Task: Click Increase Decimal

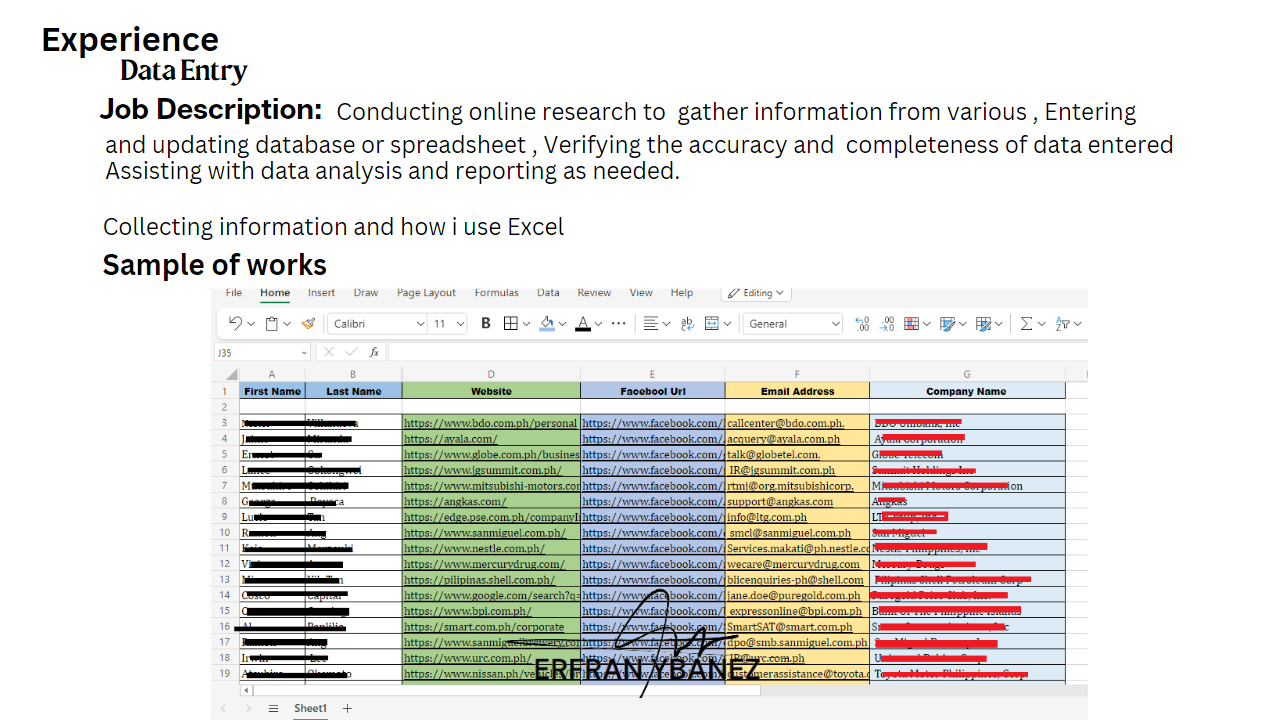Action: (863, 323)
